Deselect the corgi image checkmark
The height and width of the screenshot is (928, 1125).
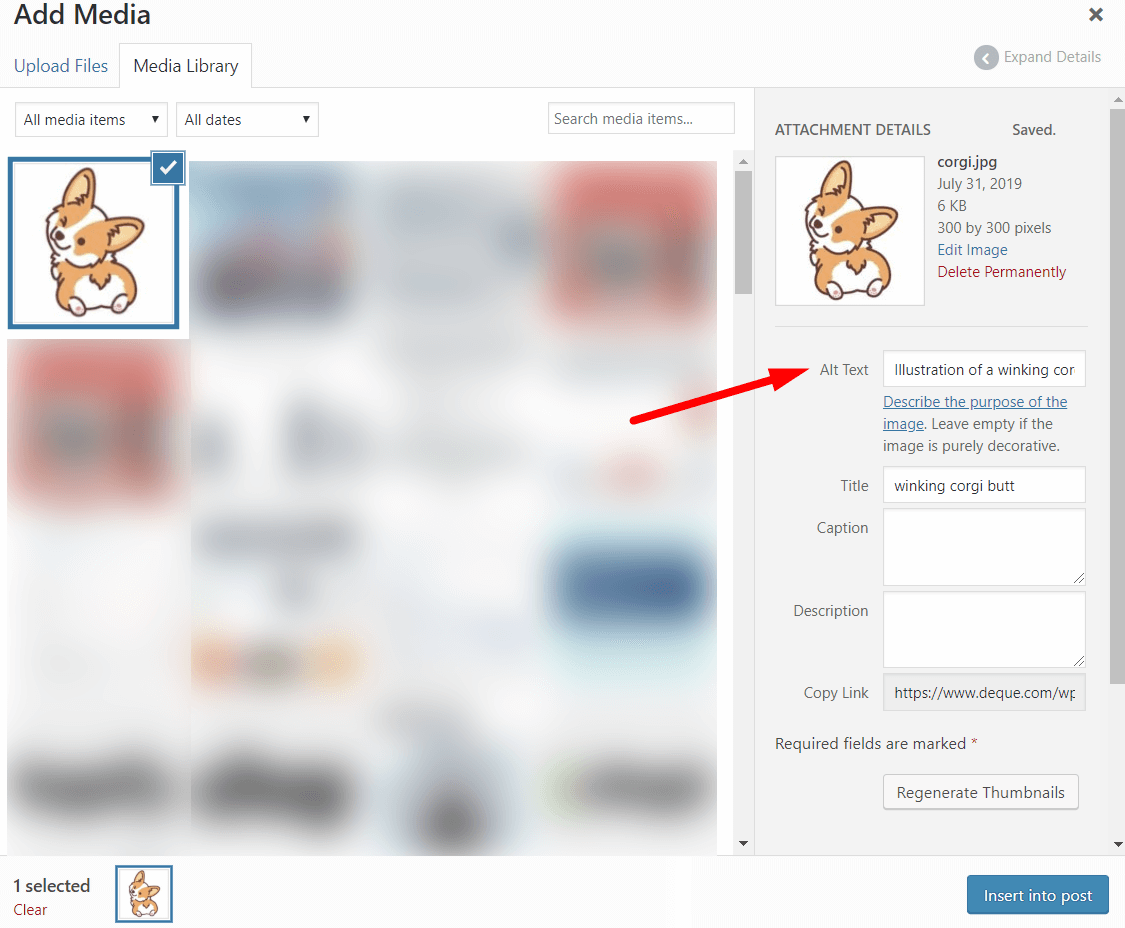coord(168,168)
